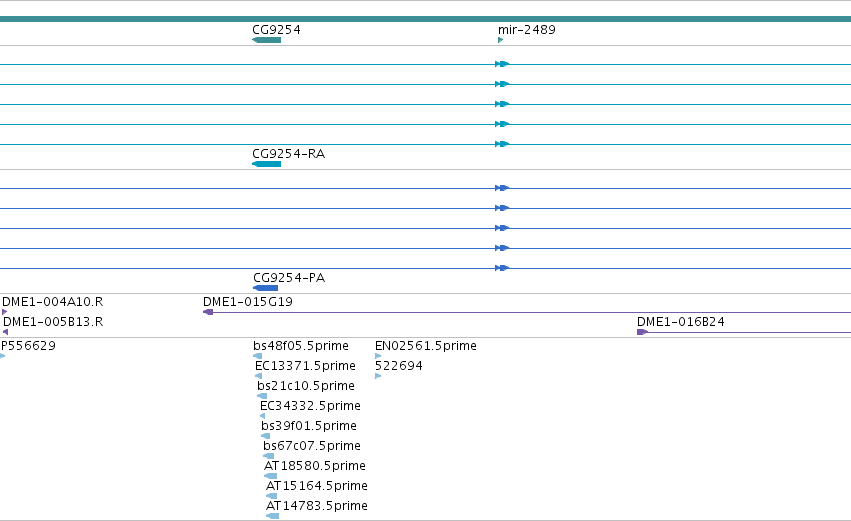Click the DME1-016B24 purple arrowhead
851x521 pixels.
pyautogui.click(x=643, y=332)
